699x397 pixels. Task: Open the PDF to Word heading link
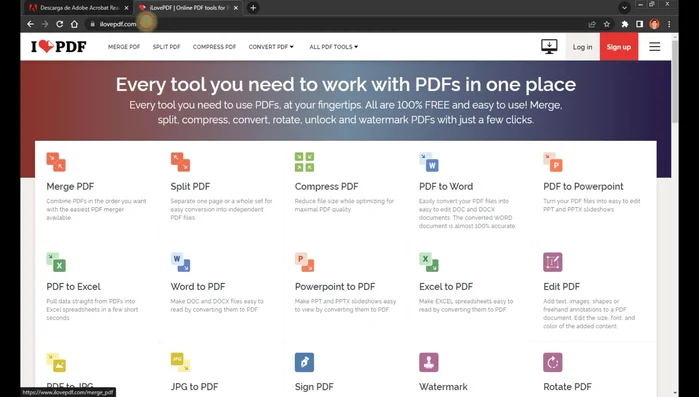[x=446, y=187]
